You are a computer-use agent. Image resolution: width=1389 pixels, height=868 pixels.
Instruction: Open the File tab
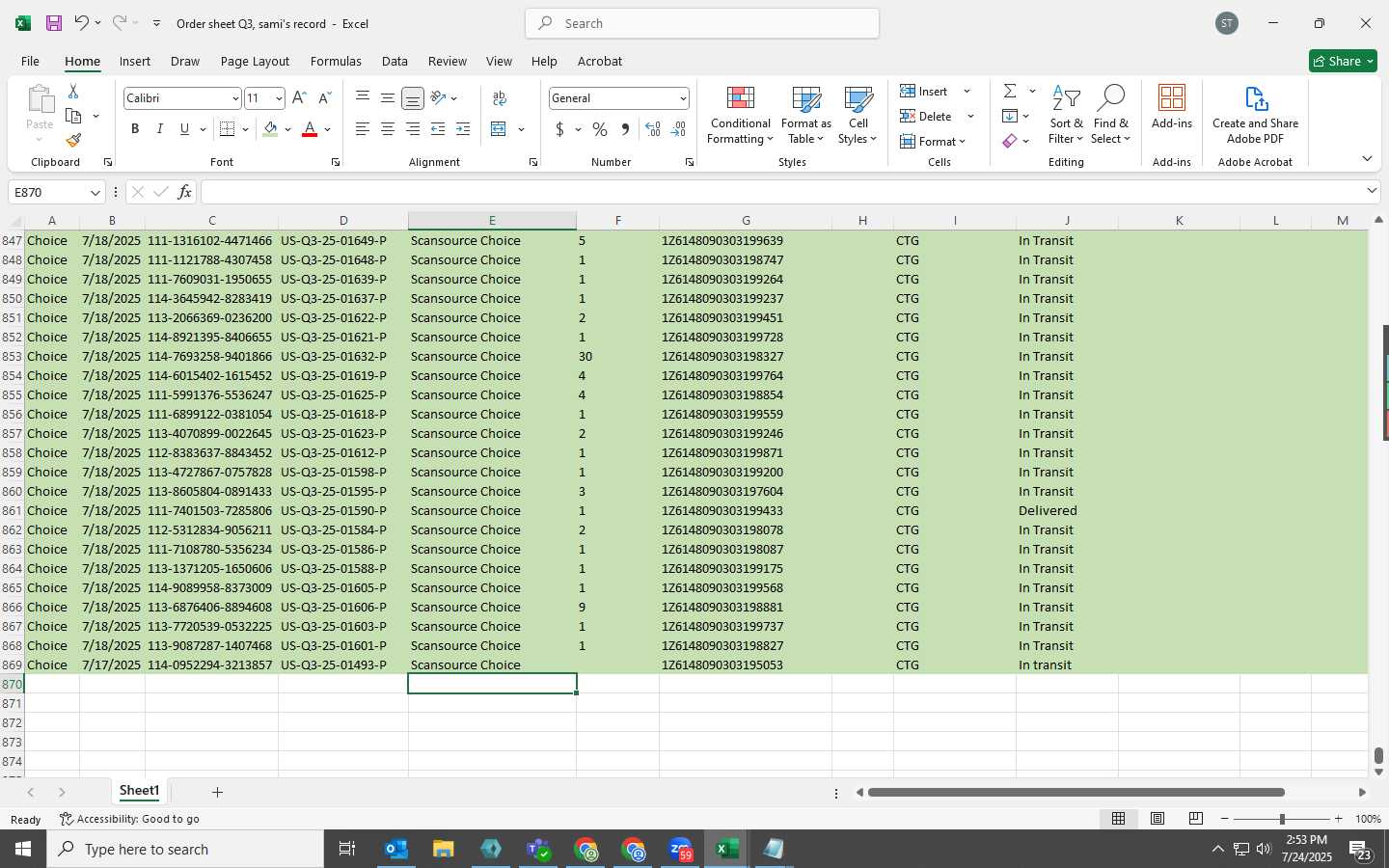tap(30, 61)
